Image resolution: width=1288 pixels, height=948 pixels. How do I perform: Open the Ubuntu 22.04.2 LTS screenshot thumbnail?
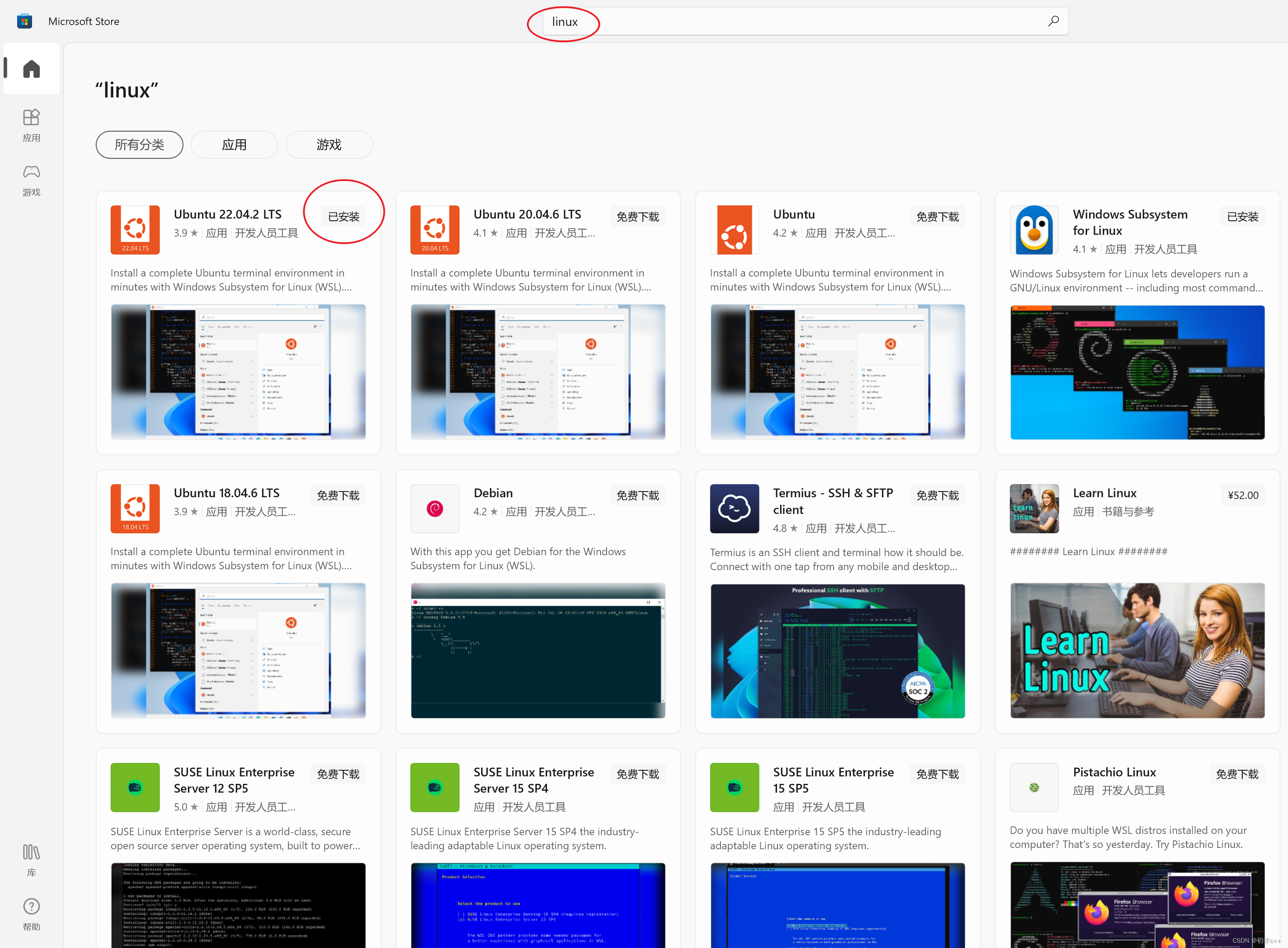[x=238, y=372]
